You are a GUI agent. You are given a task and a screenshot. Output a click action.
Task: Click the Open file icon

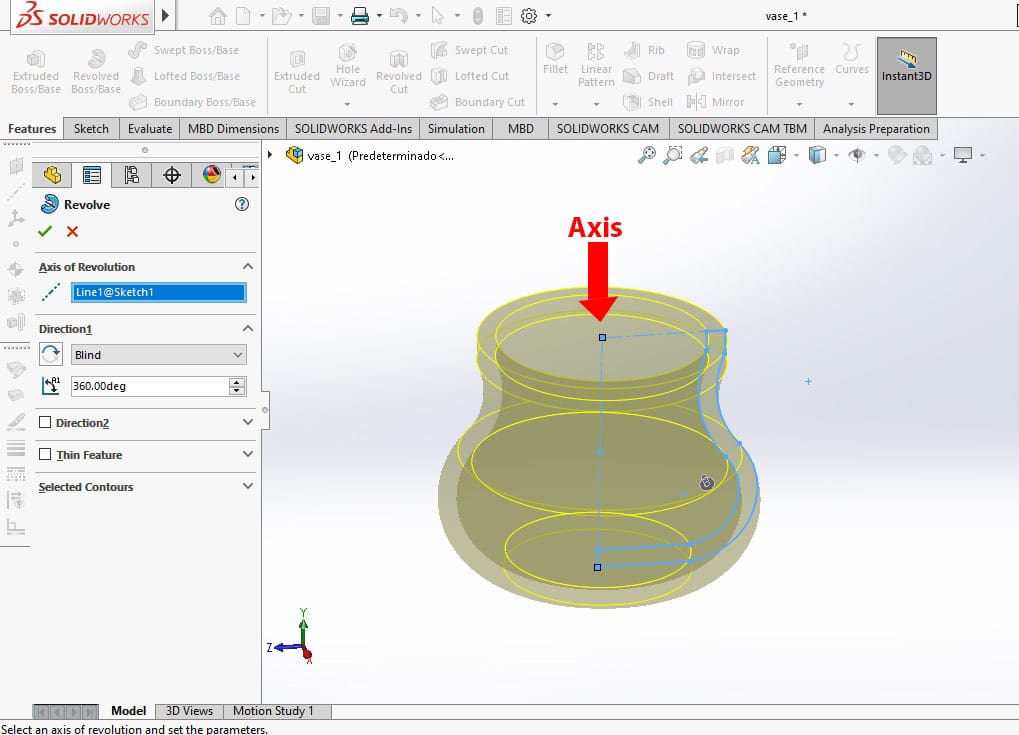point(281,16)
